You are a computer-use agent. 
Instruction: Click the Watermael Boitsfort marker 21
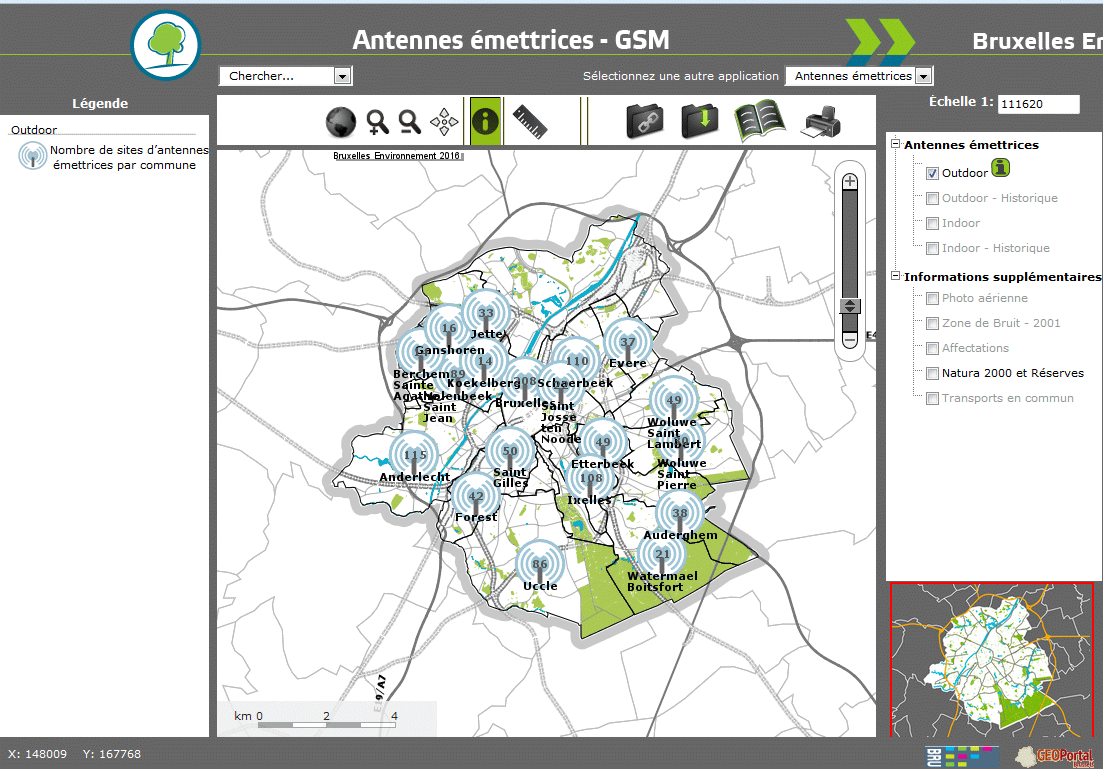(663, 554)
